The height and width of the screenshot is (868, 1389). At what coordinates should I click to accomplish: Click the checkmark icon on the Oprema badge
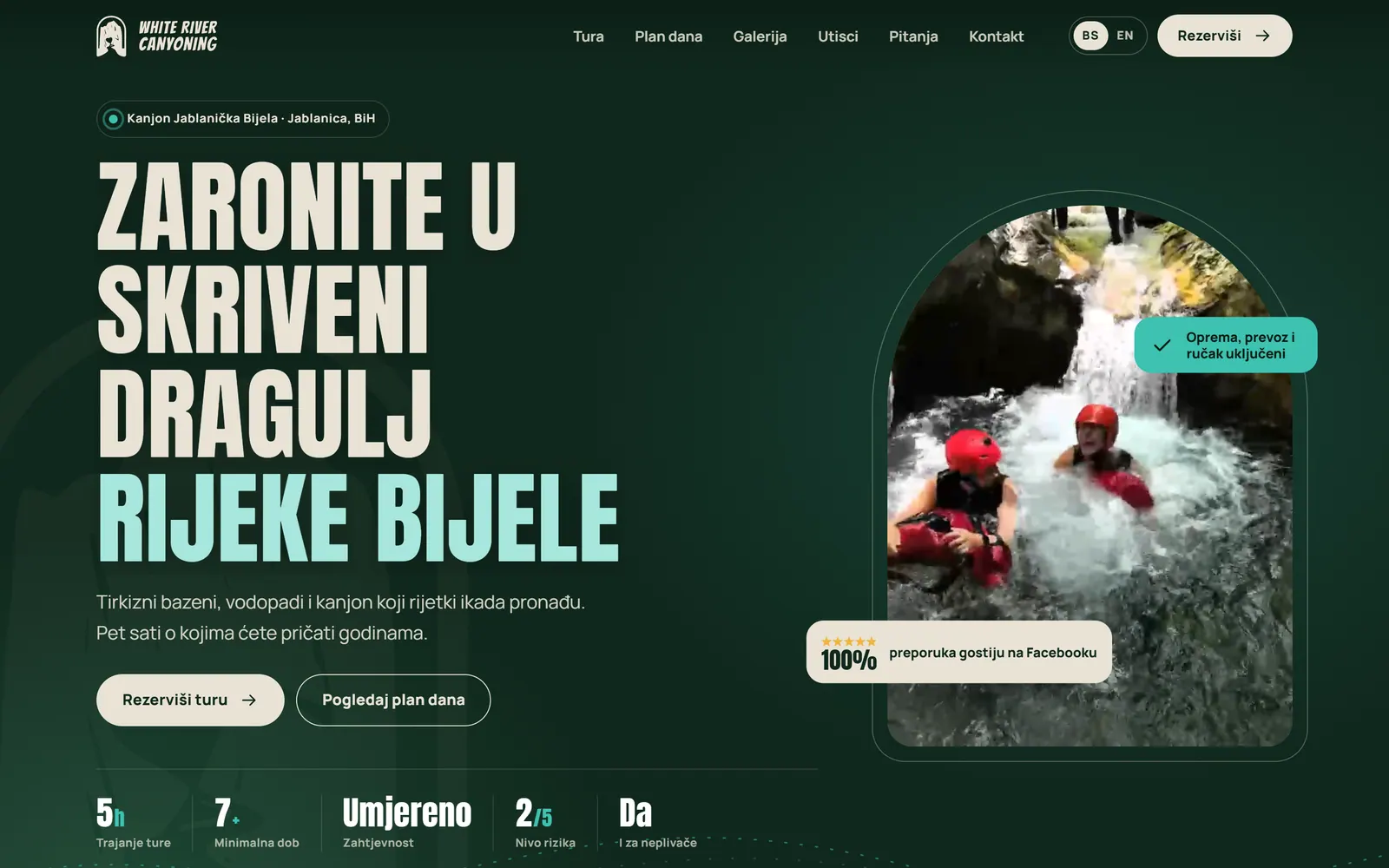(x=1162, y=345)
